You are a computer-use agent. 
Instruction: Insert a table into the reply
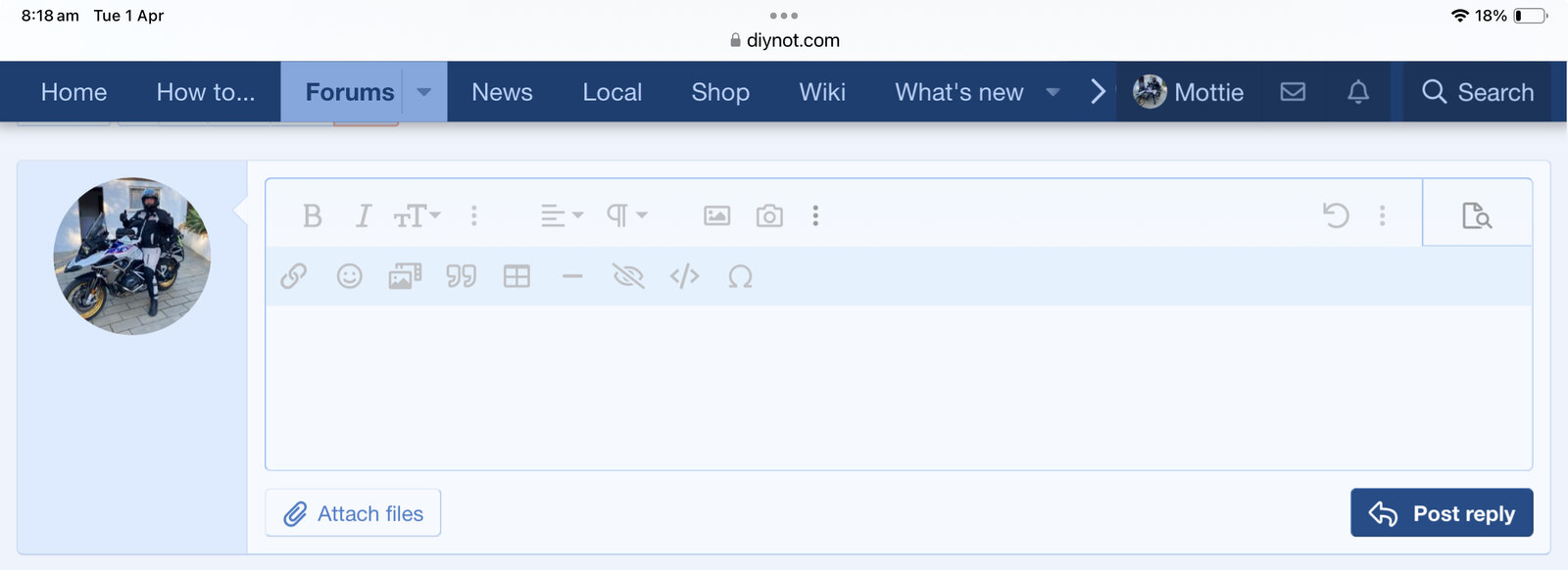tap(516, 277)
